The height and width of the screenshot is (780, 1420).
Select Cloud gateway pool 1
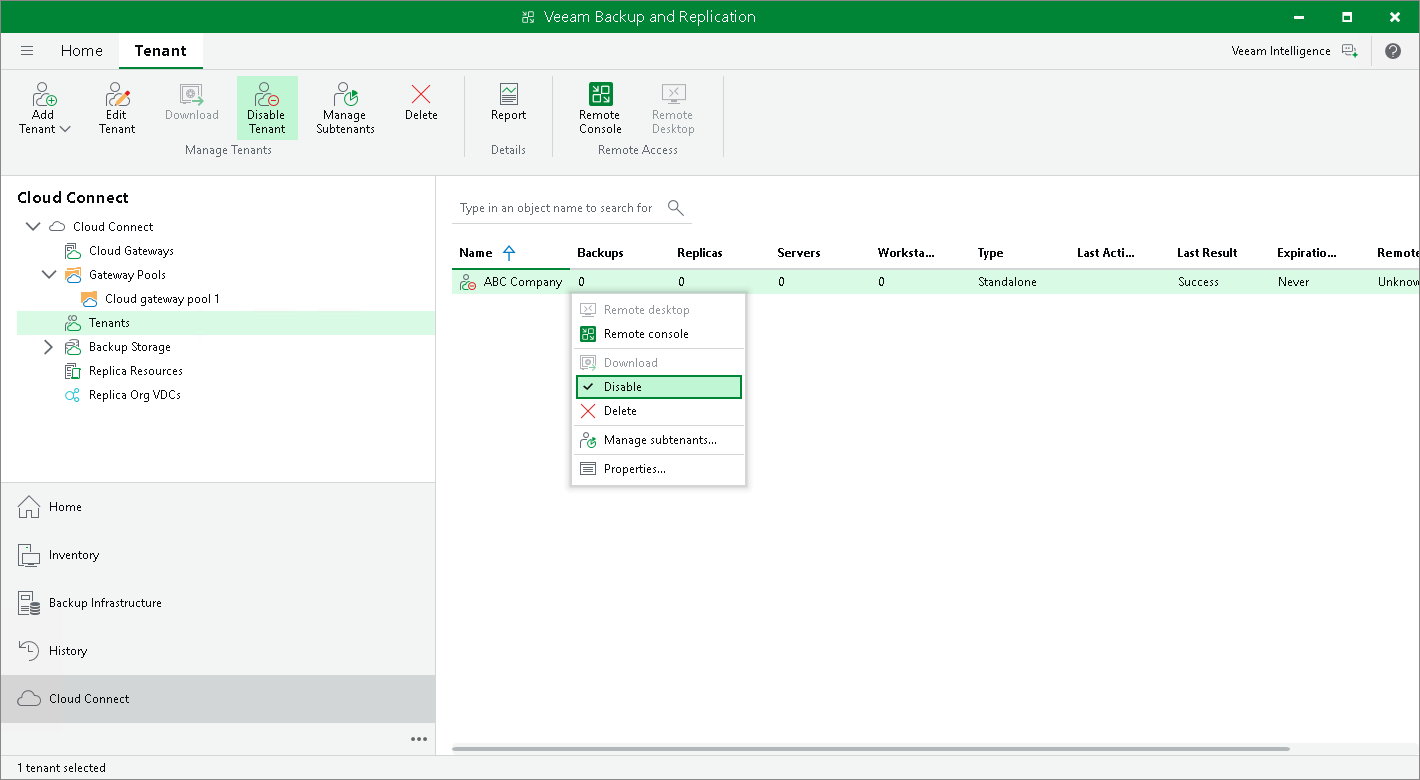coord(162,299)
